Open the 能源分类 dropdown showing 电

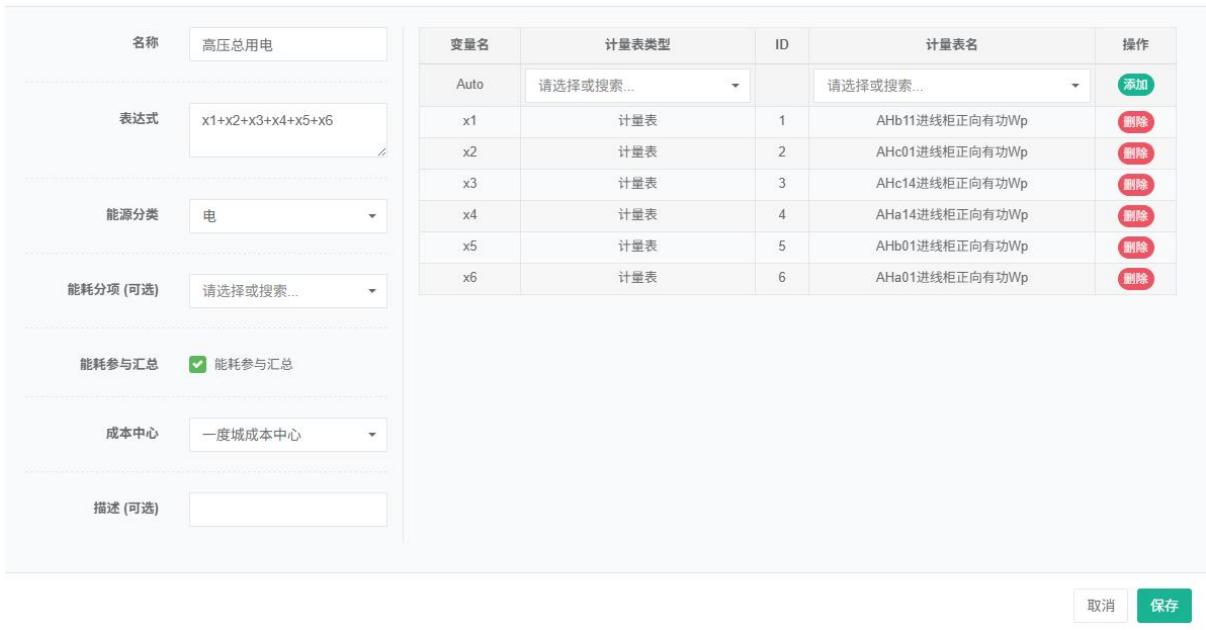(x=287, y=216)
